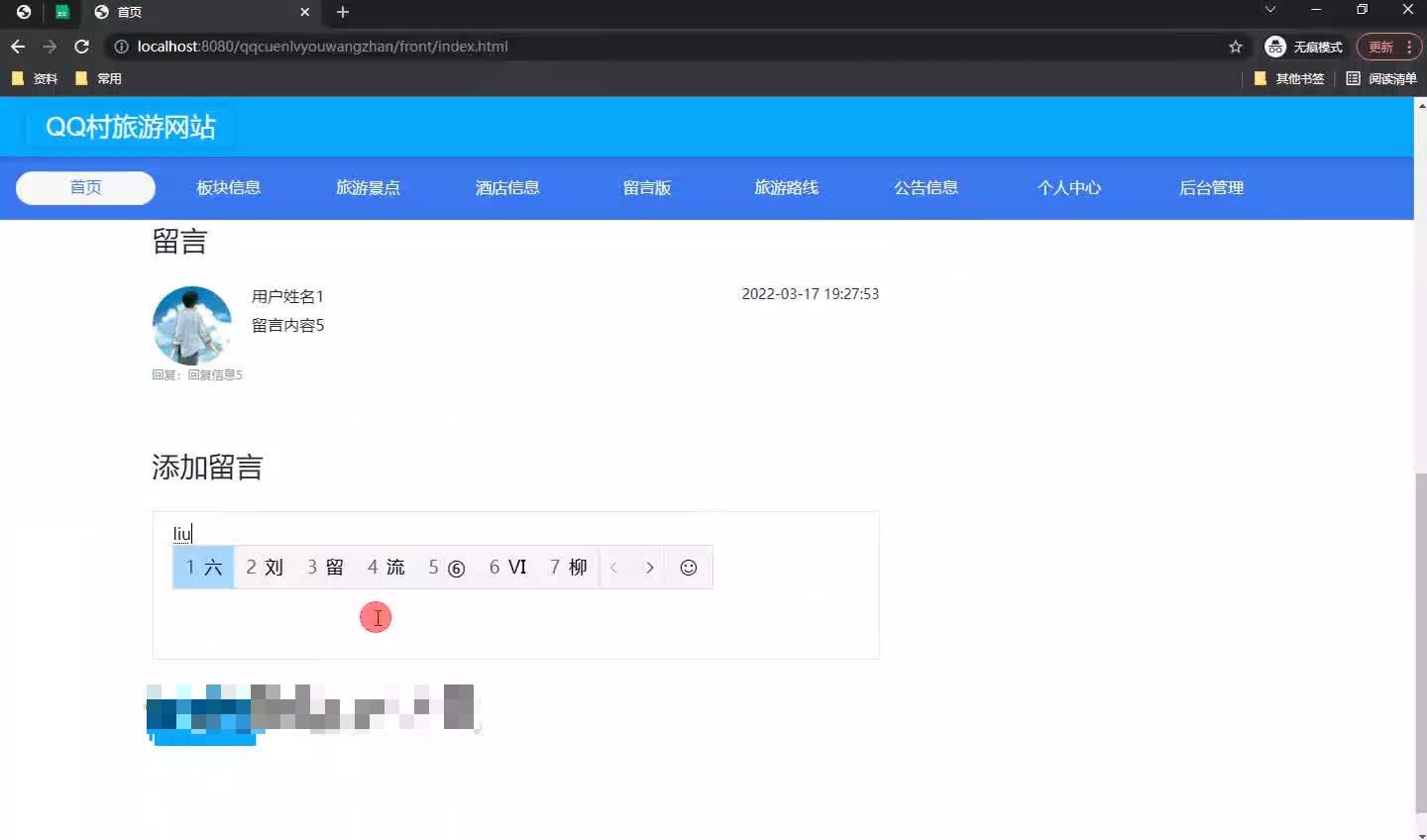Select the first pinned browser tab
Screen dimensions: 1427x840
pos(24,12)
